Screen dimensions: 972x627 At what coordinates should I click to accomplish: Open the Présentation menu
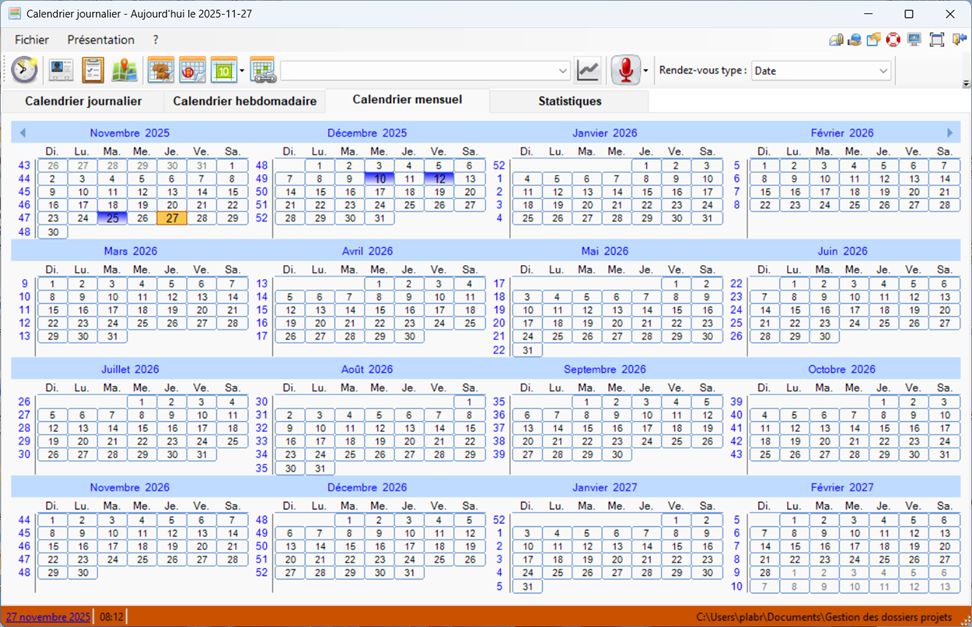pyautogui.click(x=100, y=40)
